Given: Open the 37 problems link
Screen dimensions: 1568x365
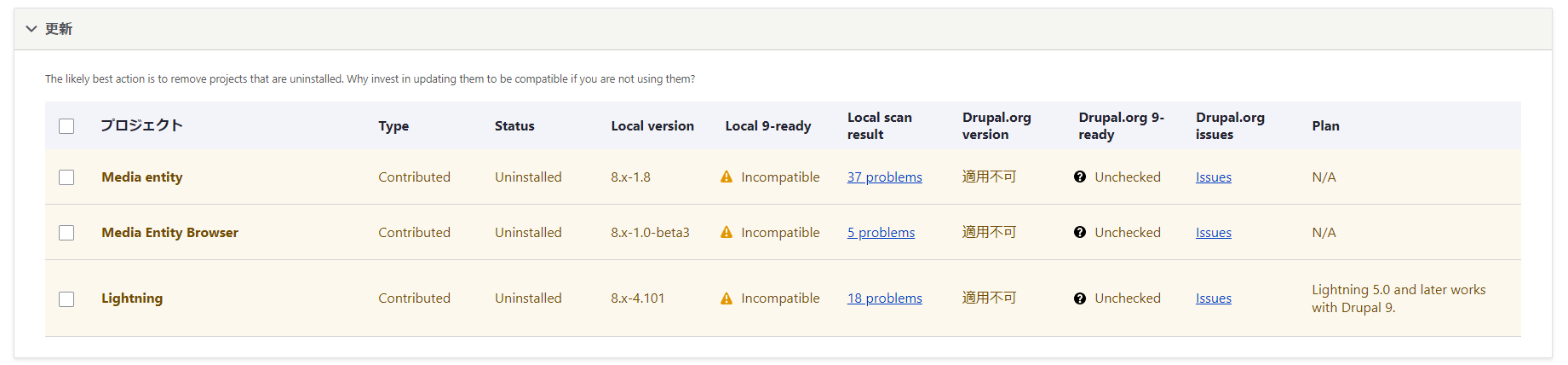Looking at the screenshot, I should [884, 177].
